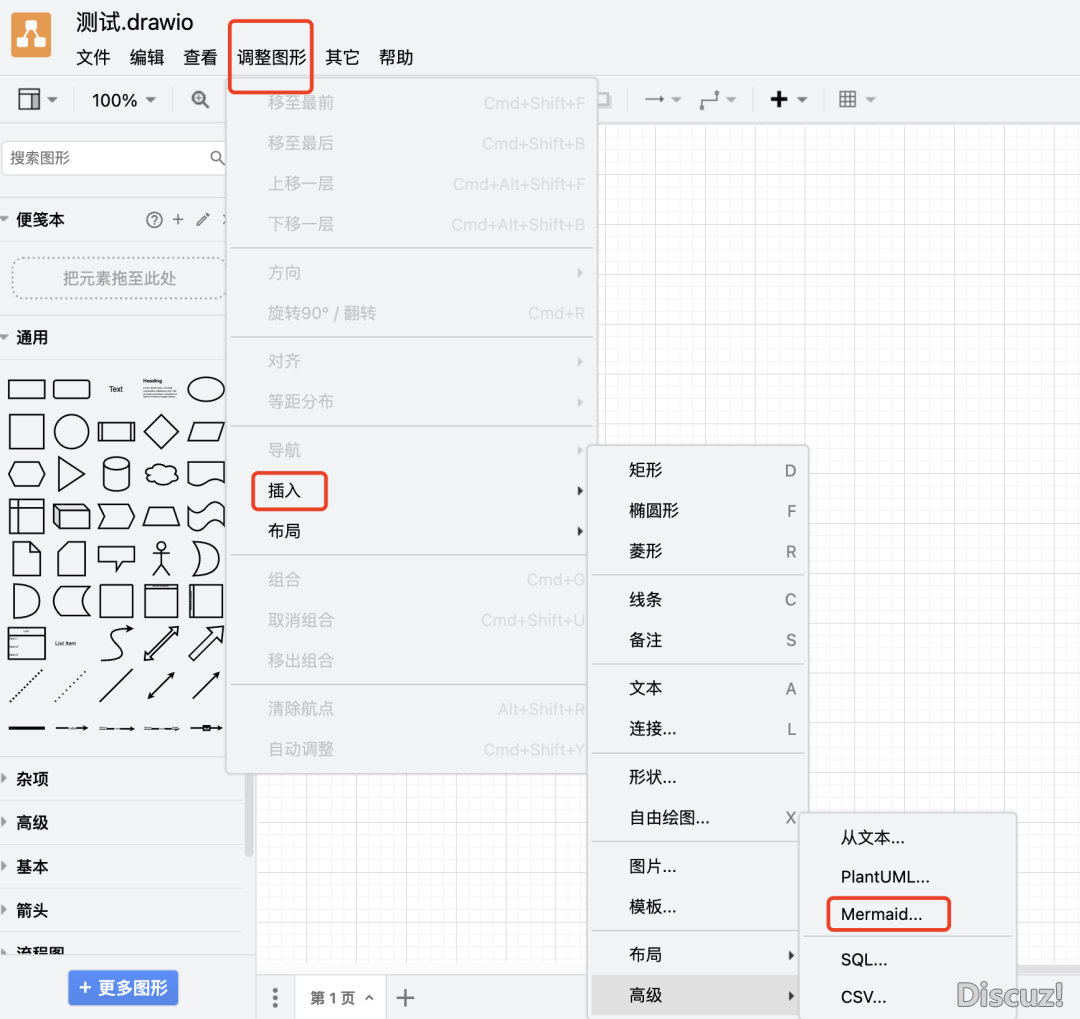Select the cylinder shape in the General palette
The image size is (1080, 1019).
coord(116,474)
